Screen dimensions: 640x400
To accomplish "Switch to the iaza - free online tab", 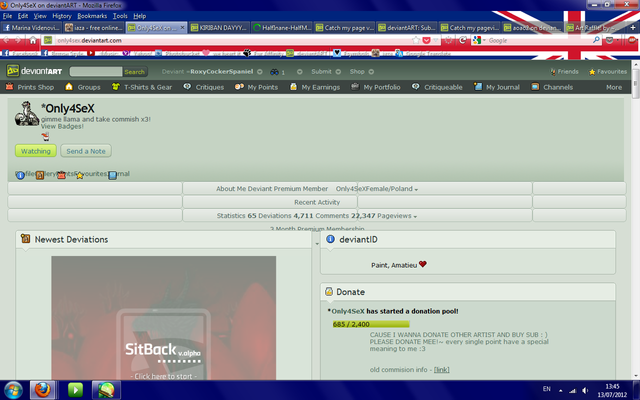I will (94, 28).
